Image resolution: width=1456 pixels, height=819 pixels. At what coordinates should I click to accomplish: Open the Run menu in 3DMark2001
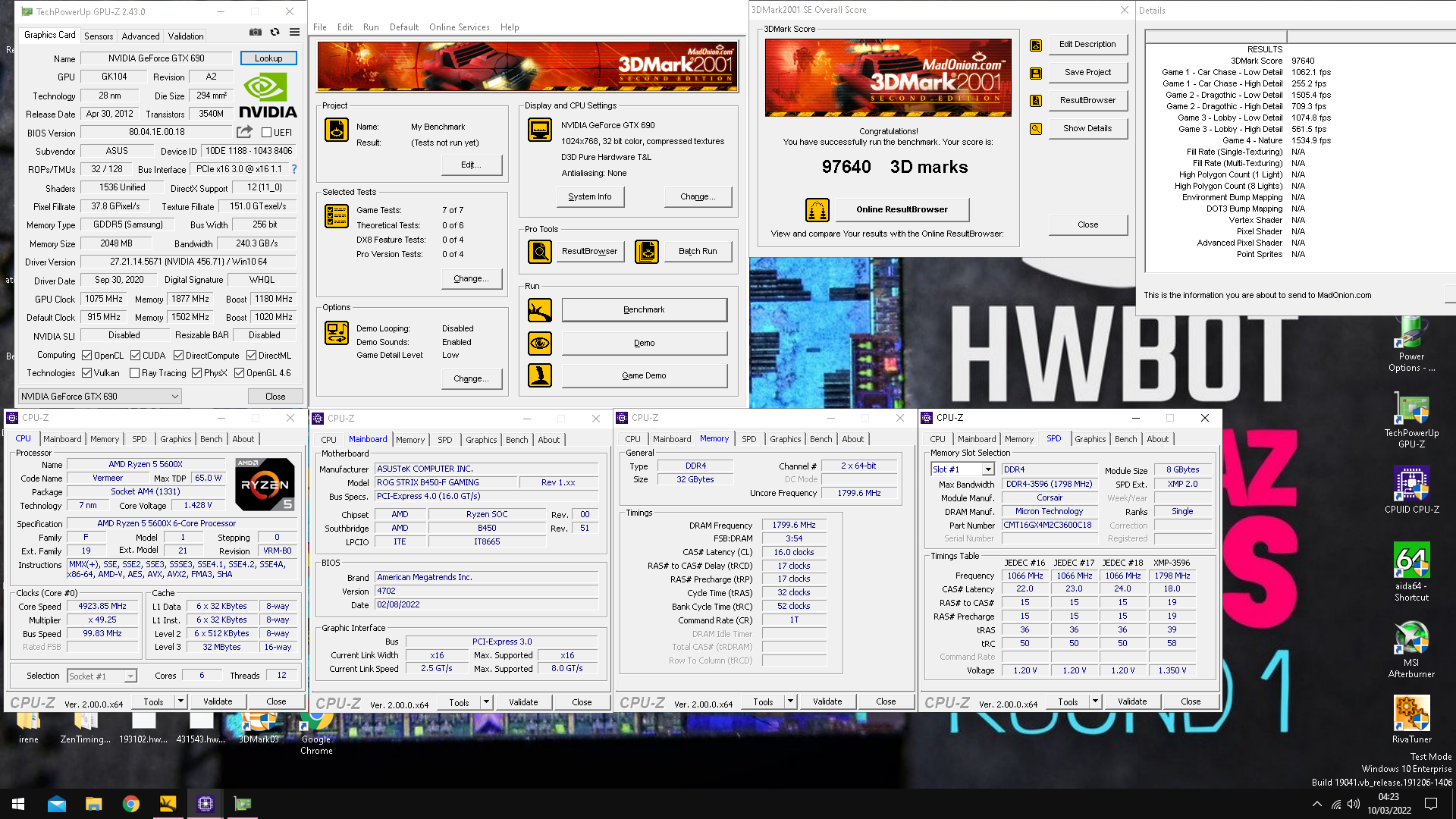click(x=371, y=27)
